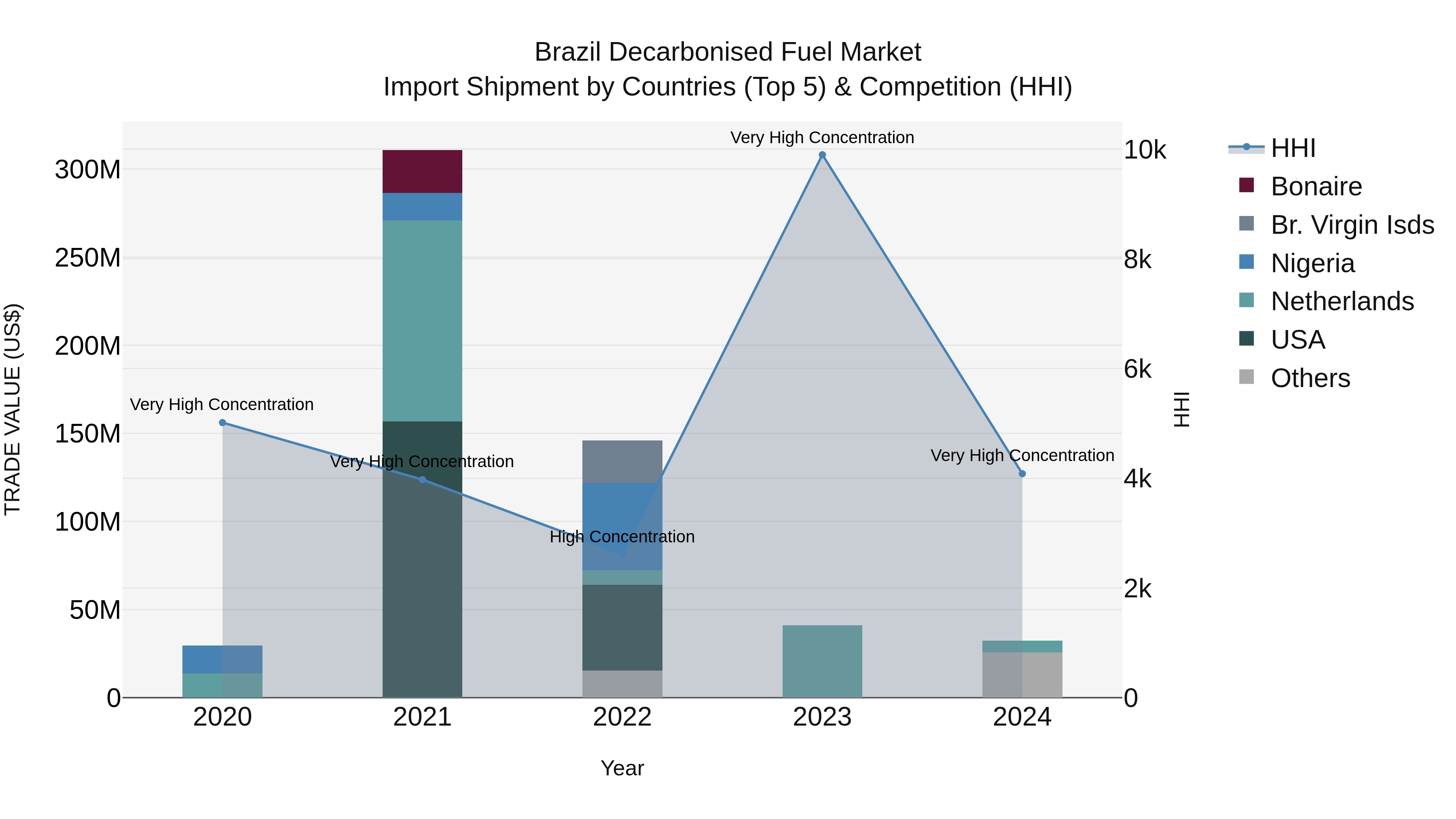Image resolution: width=1456 pixels, height=819 pixels.
Task: Click the Others gray color swatch
Action: (1246, 377)
